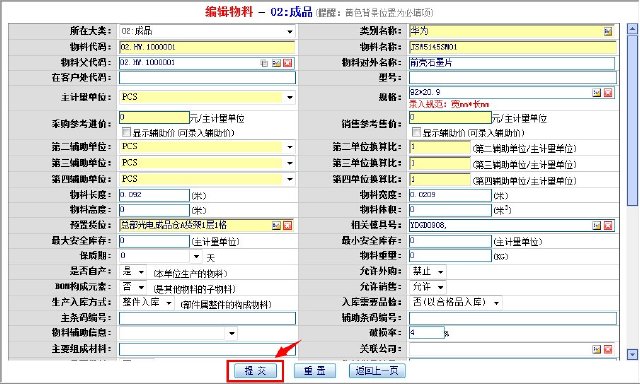
Task: Click into the 在客户处代码 input field
Action: [207, 78]
